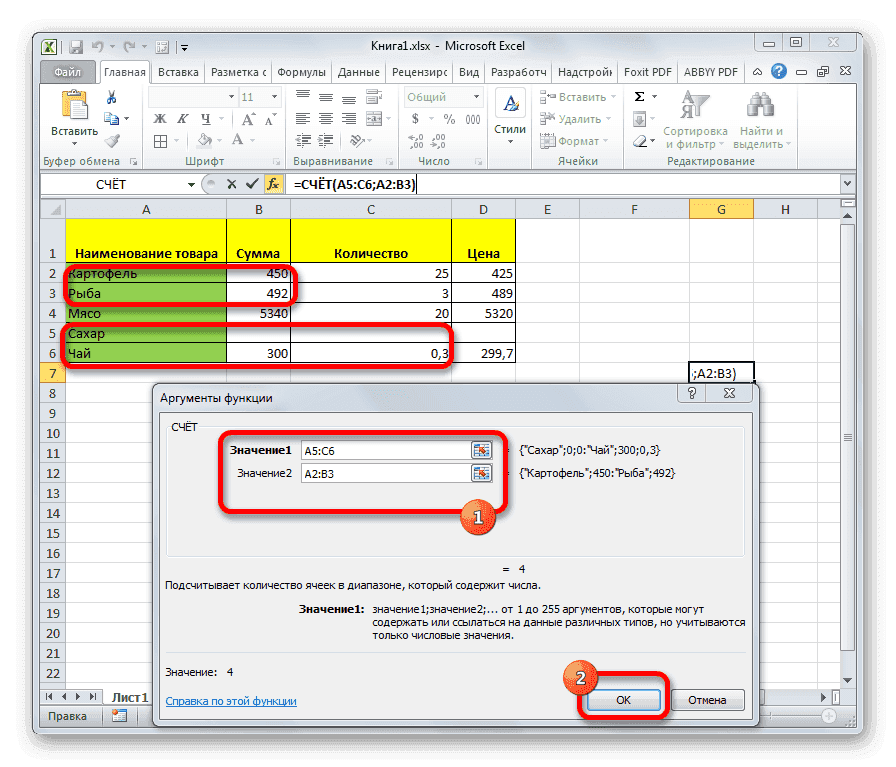Switch to the Формулы ribbon tab
Viewport: 896px width, 767px height.
coord(303,71)
